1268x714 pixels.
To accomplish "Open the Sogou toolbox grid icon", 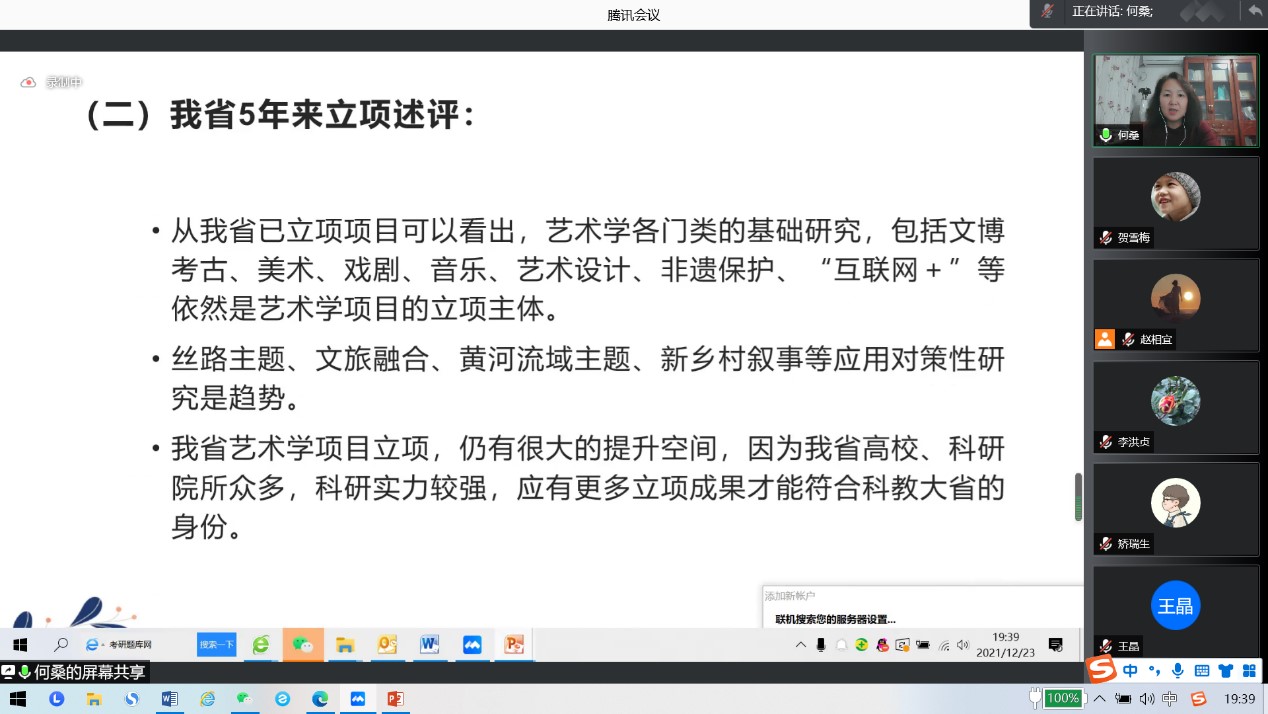I will pyautogui.click(x=1248, y=671).
